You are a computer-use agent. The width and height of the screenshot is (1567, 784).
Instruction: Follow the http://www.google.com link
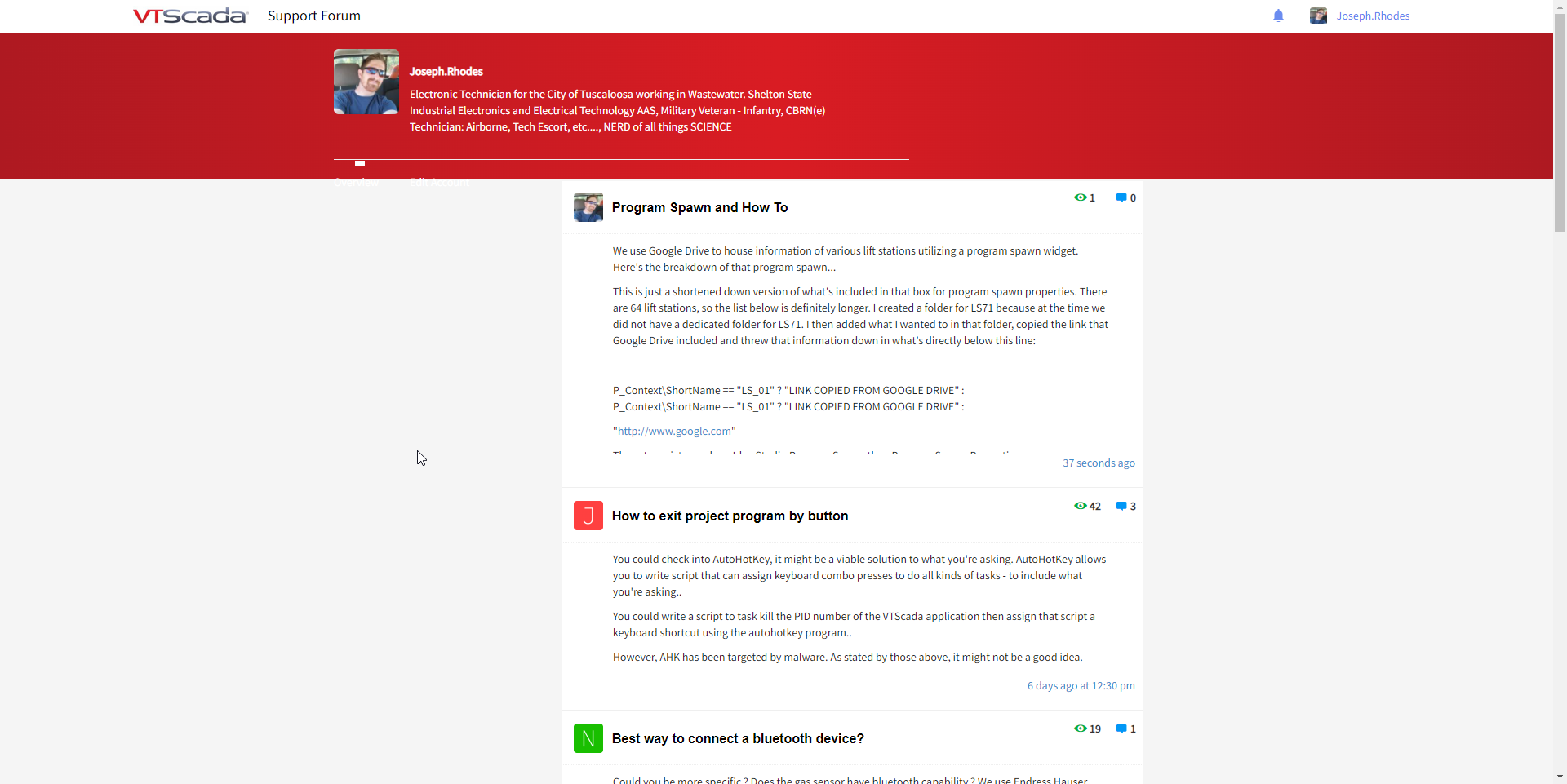[x=674, y=432]
